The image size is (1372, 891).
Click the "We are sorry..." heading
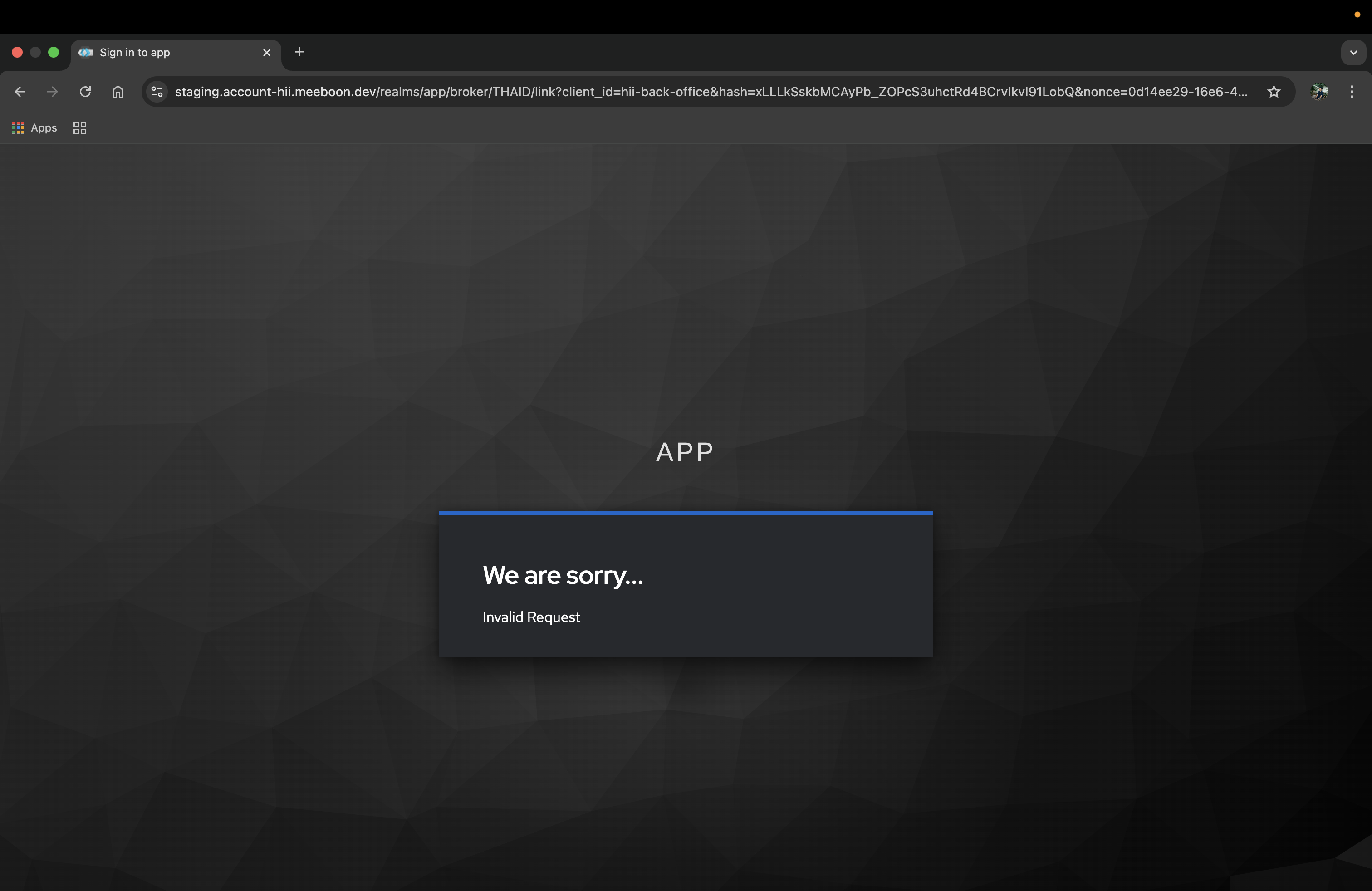[563, 575]
